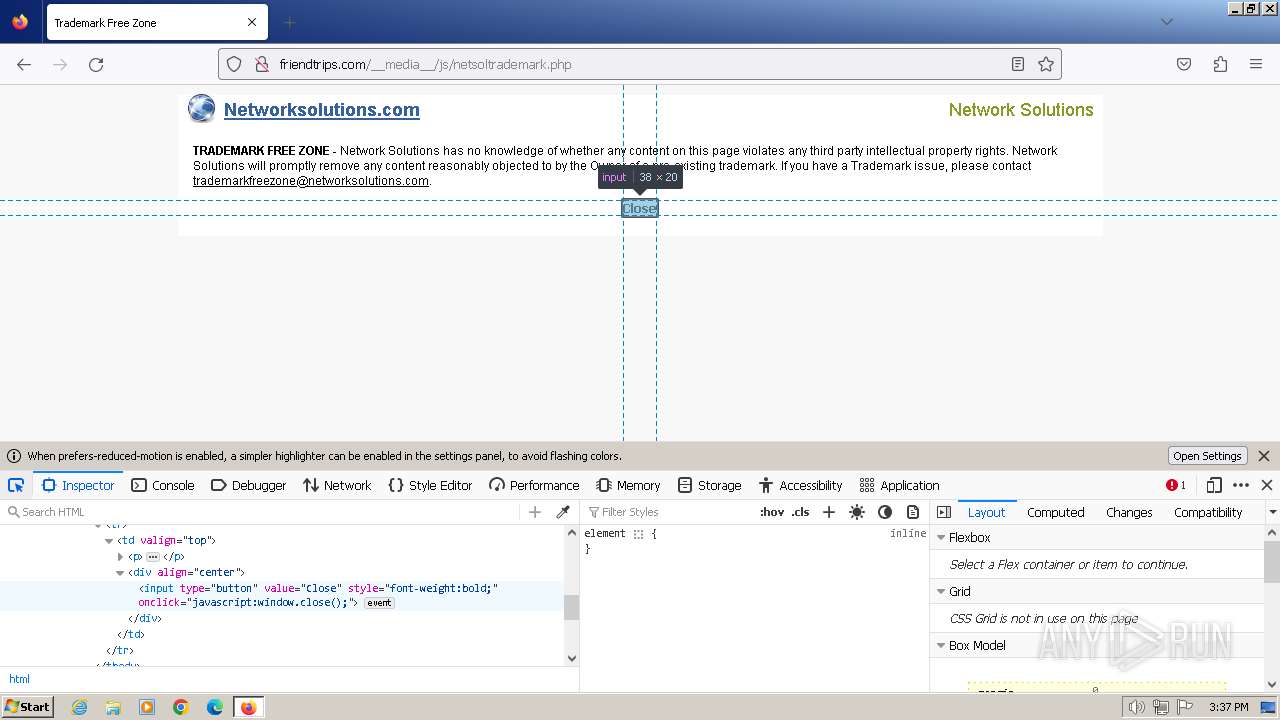Collapse the three-pane sidebar toggle

click(x=944, y=512)
